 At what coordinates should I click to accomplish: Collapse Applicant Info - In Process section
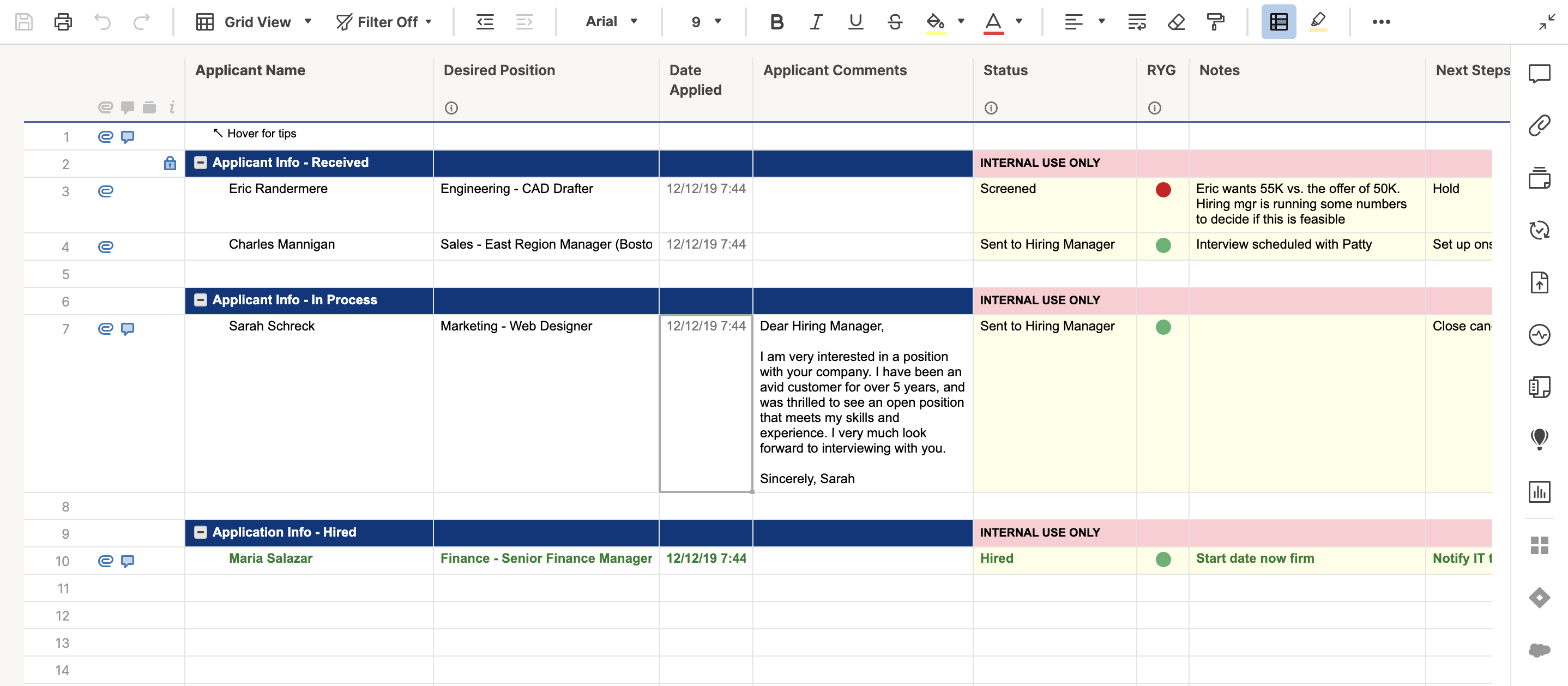pyautogui.click(x=200, y=300)
